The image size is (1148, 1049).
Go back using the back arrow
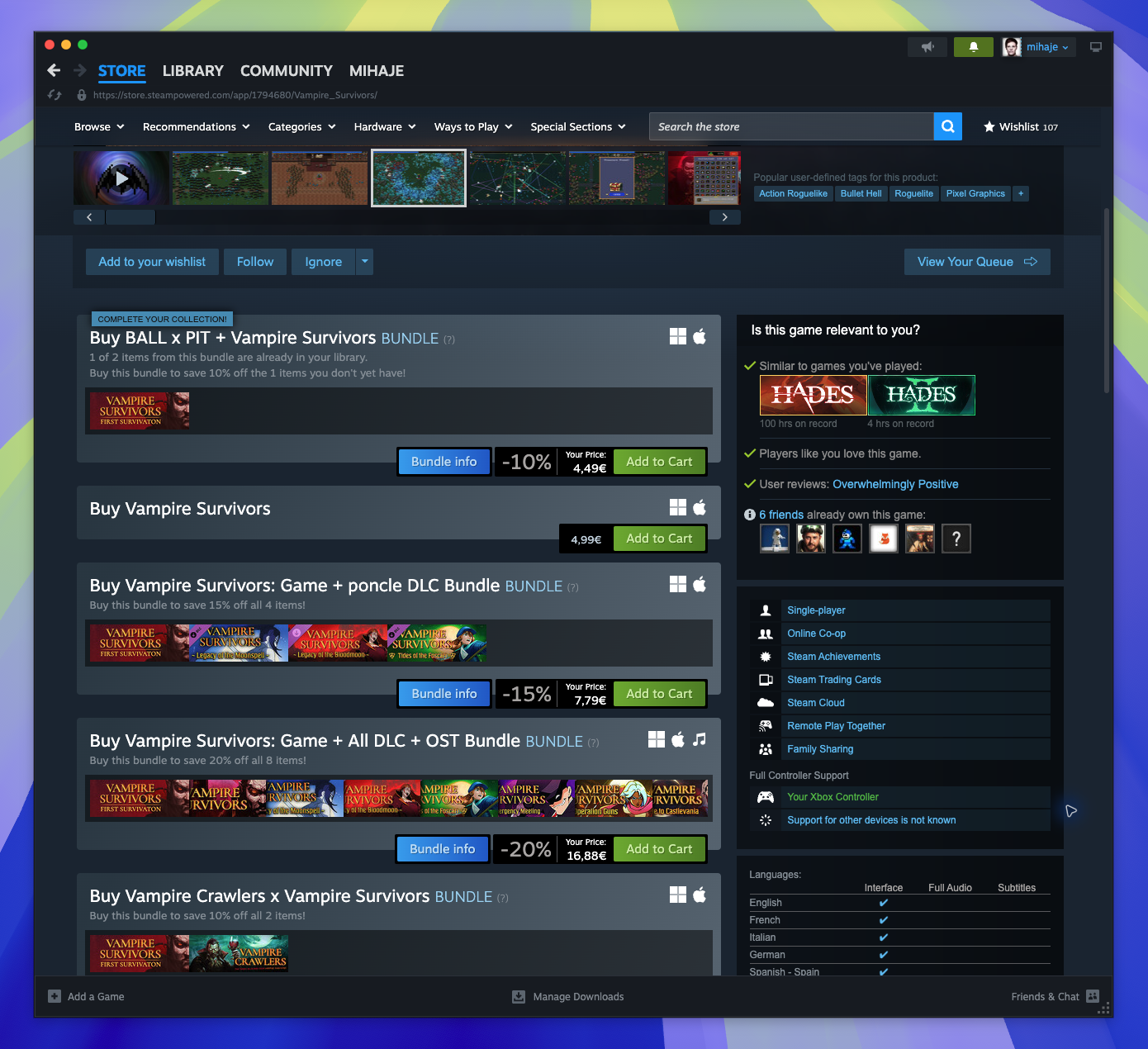coord(55,70)
